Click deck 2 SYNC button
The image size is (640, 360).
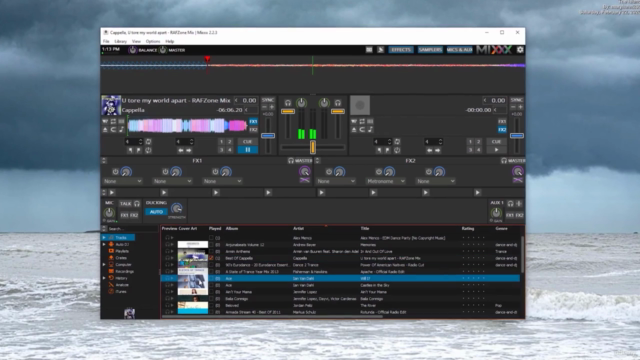click(516, 100)
